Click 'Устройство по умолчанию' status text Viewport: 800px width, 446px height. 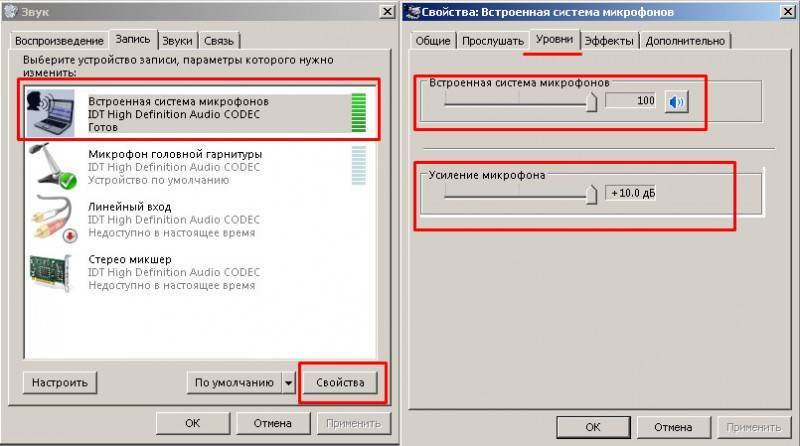tap(159, 180)
